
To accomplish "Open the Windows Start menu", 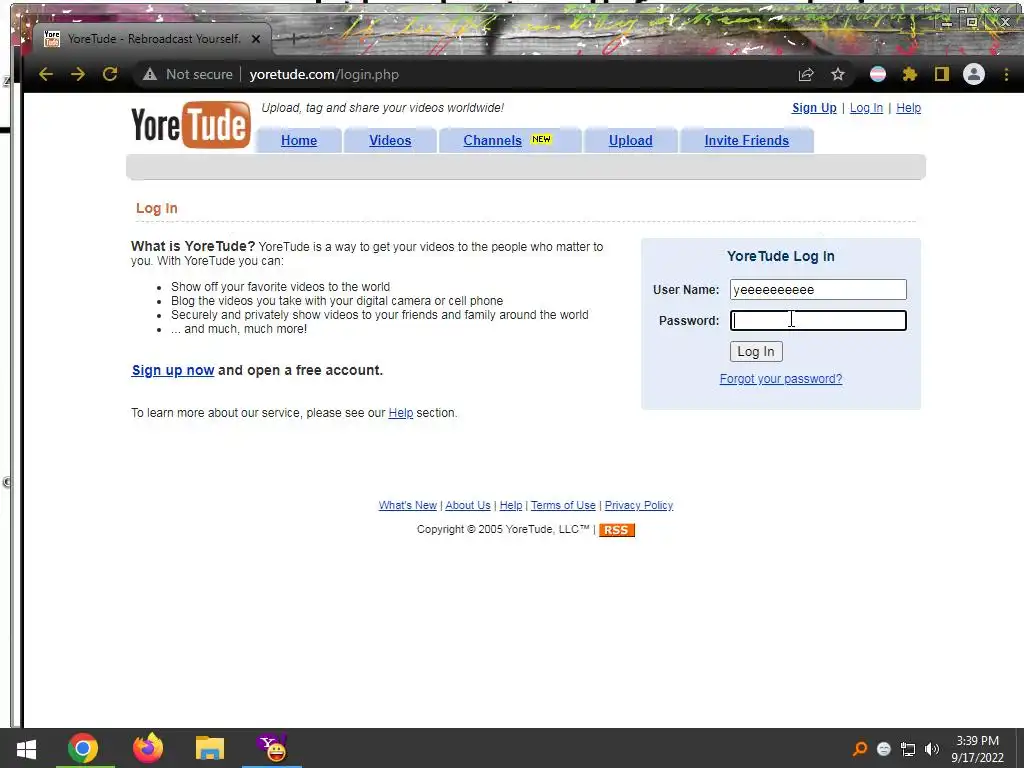I will coord(26,748).
